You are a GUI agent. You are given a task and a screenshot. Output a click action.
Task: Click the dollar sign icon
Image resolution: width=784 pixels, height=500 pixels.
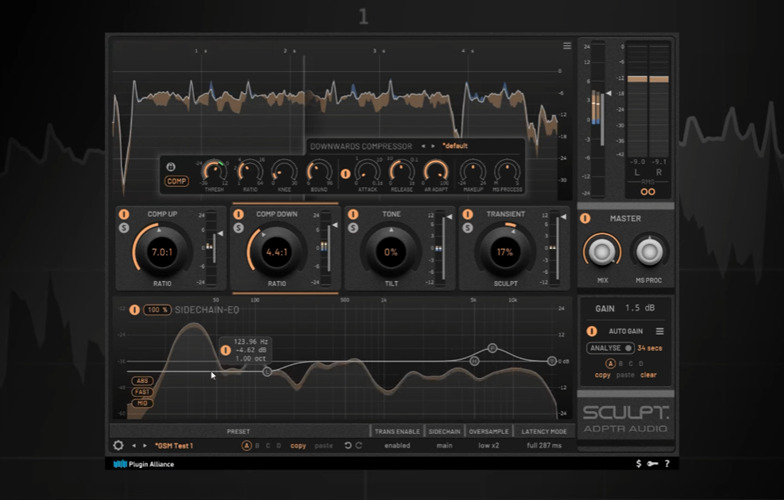639,464
